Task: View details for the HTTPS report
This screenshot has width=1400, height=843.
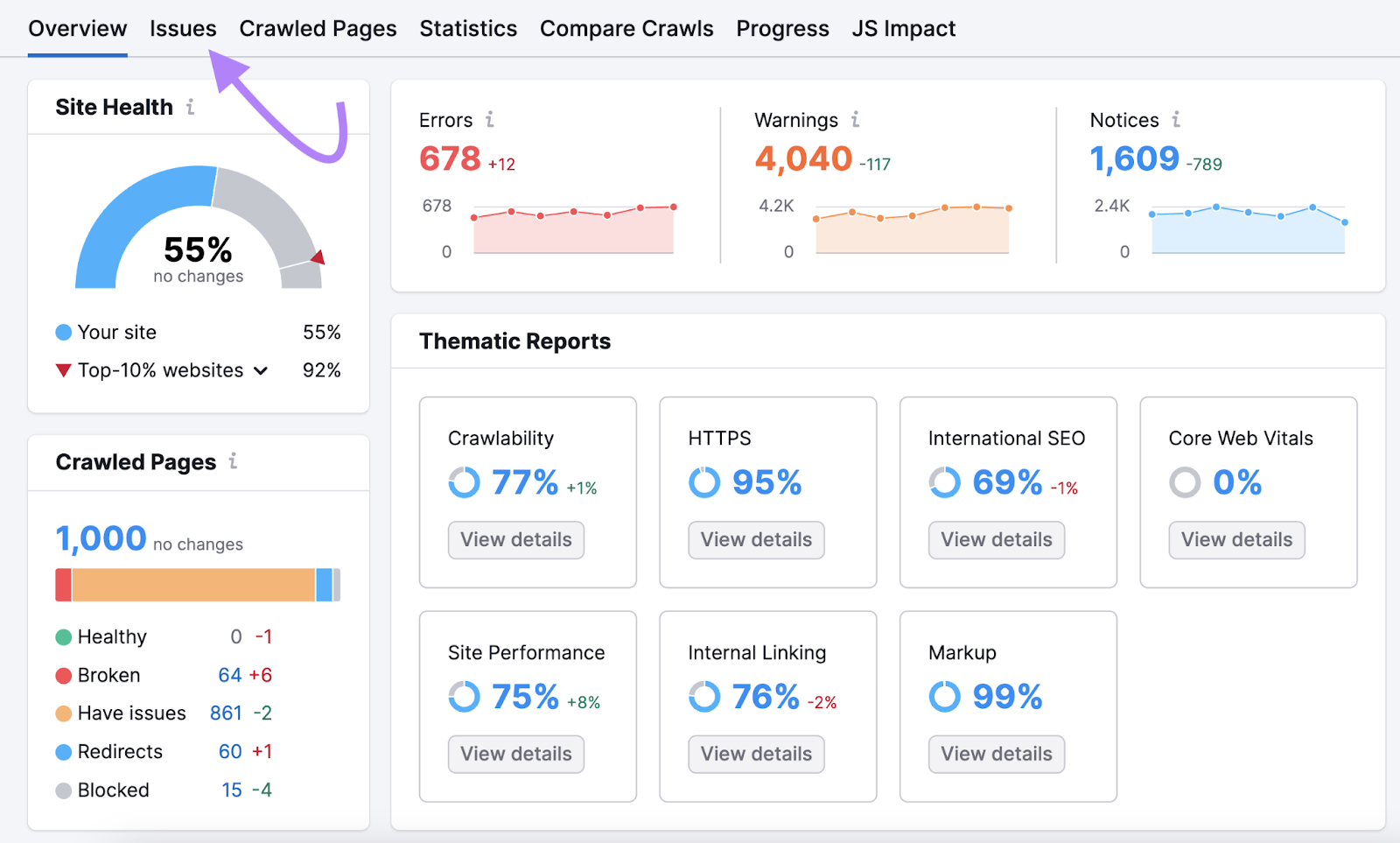Action: (756, 540)
